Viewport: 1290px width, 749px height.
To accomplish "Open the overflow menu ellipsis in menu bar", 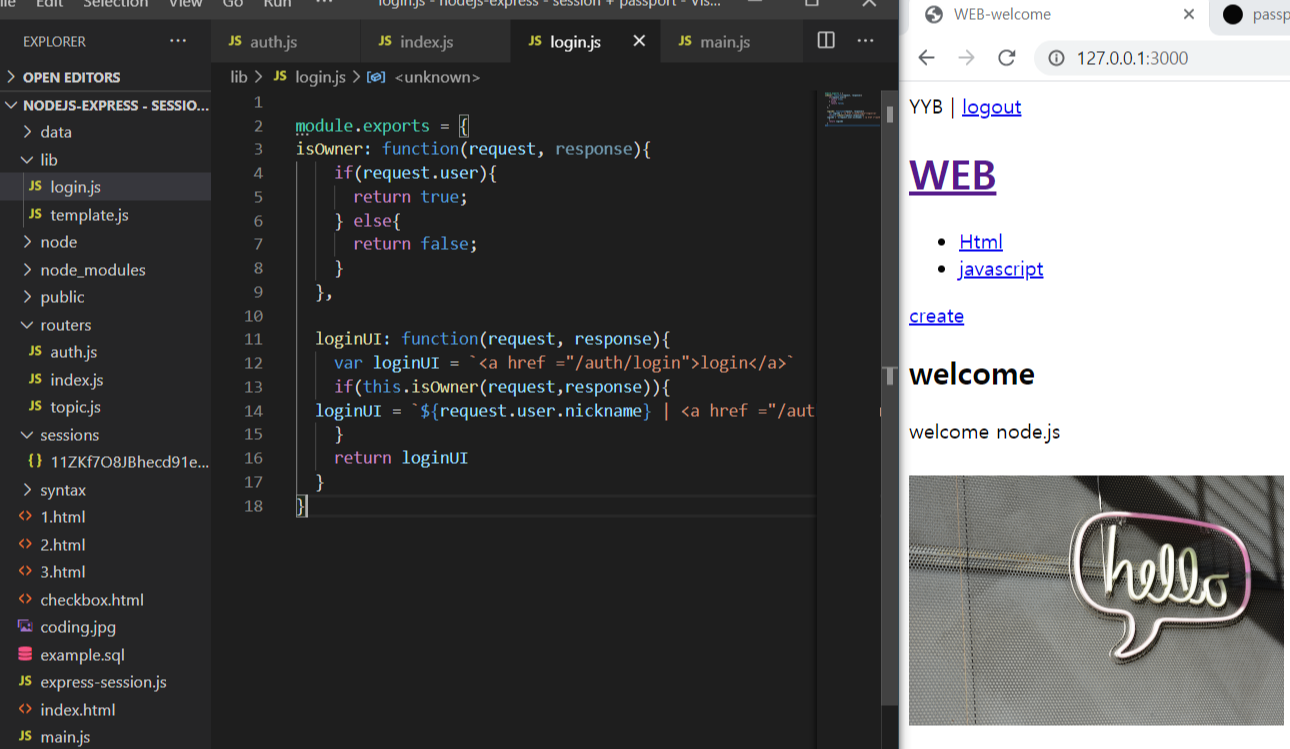I will coord(324,4).
